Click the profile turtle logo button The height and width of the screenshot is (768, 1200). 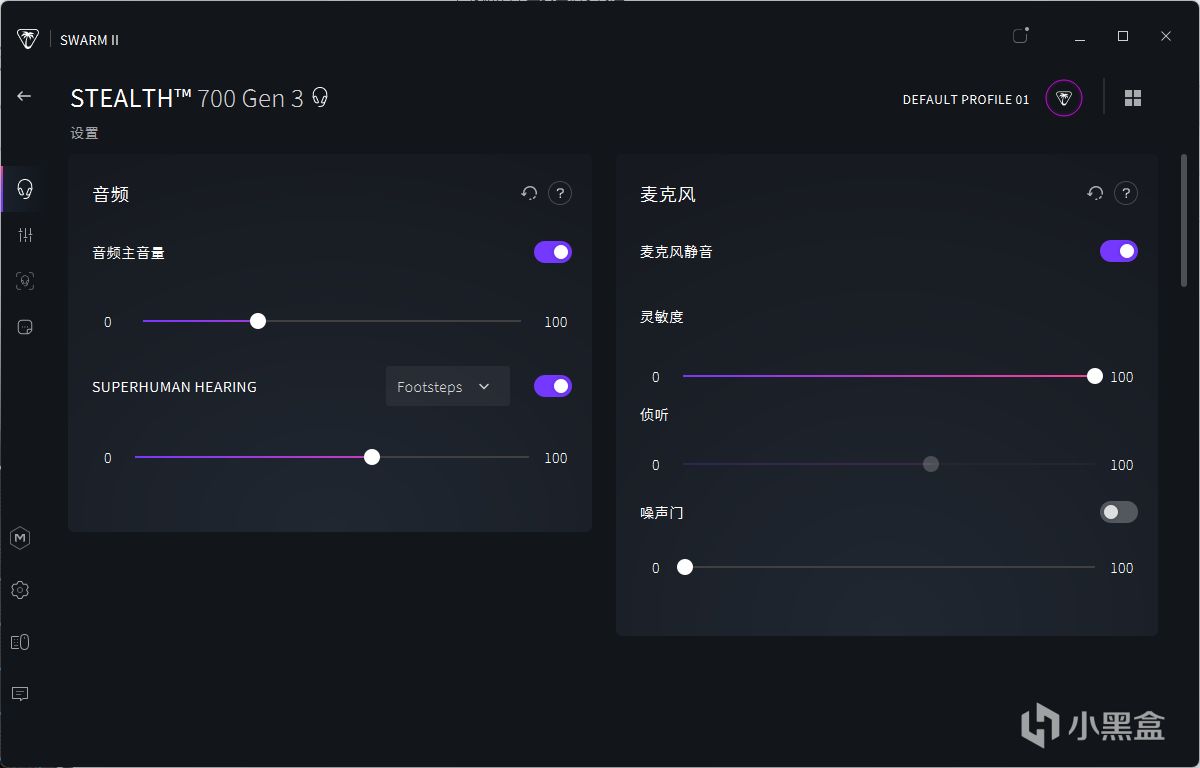coord(1063,98)
